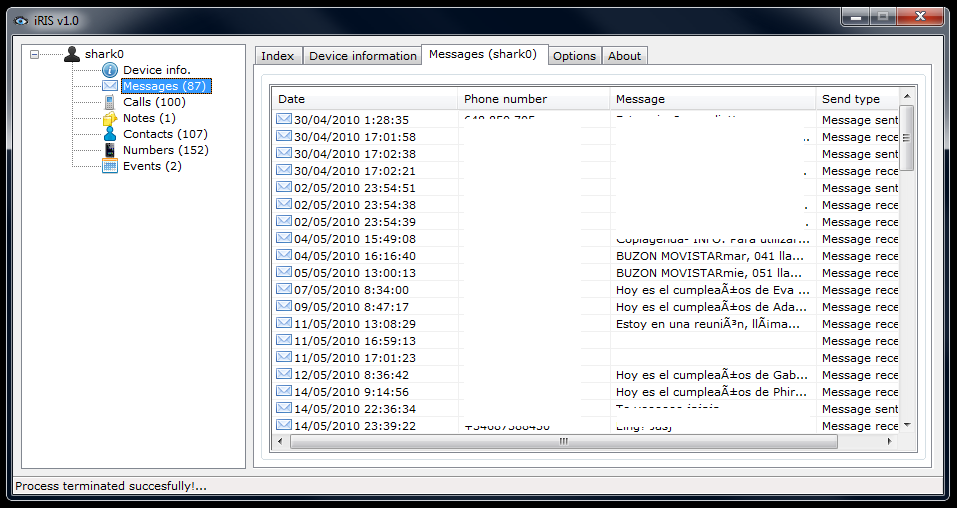This screenshot has width=957, height=508.
Task: Click horizontal scrollbar left arrow
Action: [280, 441]
